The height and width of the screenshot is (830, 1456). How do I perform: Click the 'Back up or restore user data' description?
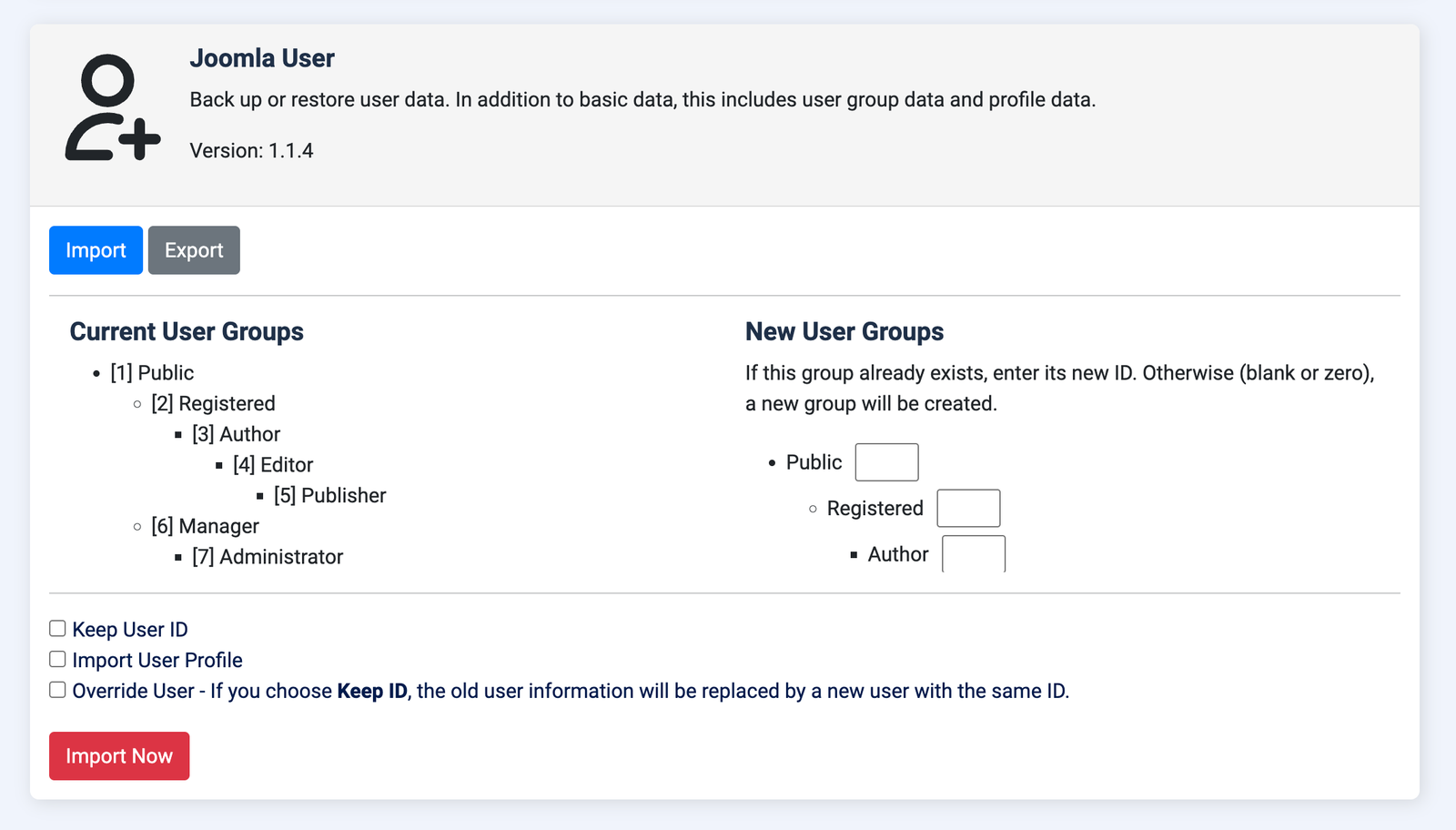pos(642,100)
